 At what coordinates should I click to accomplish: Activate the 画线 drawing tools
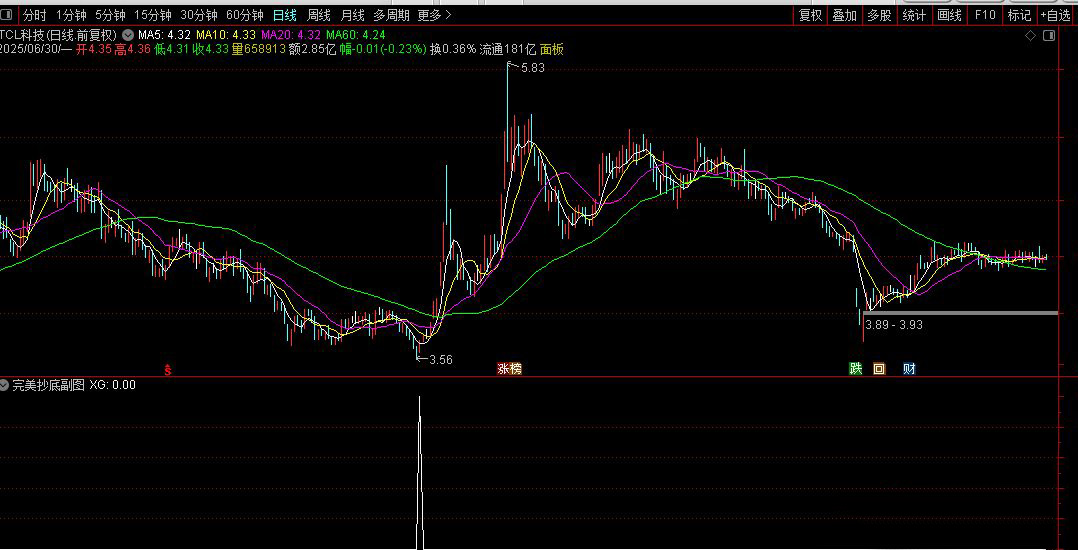click(949, 15)
